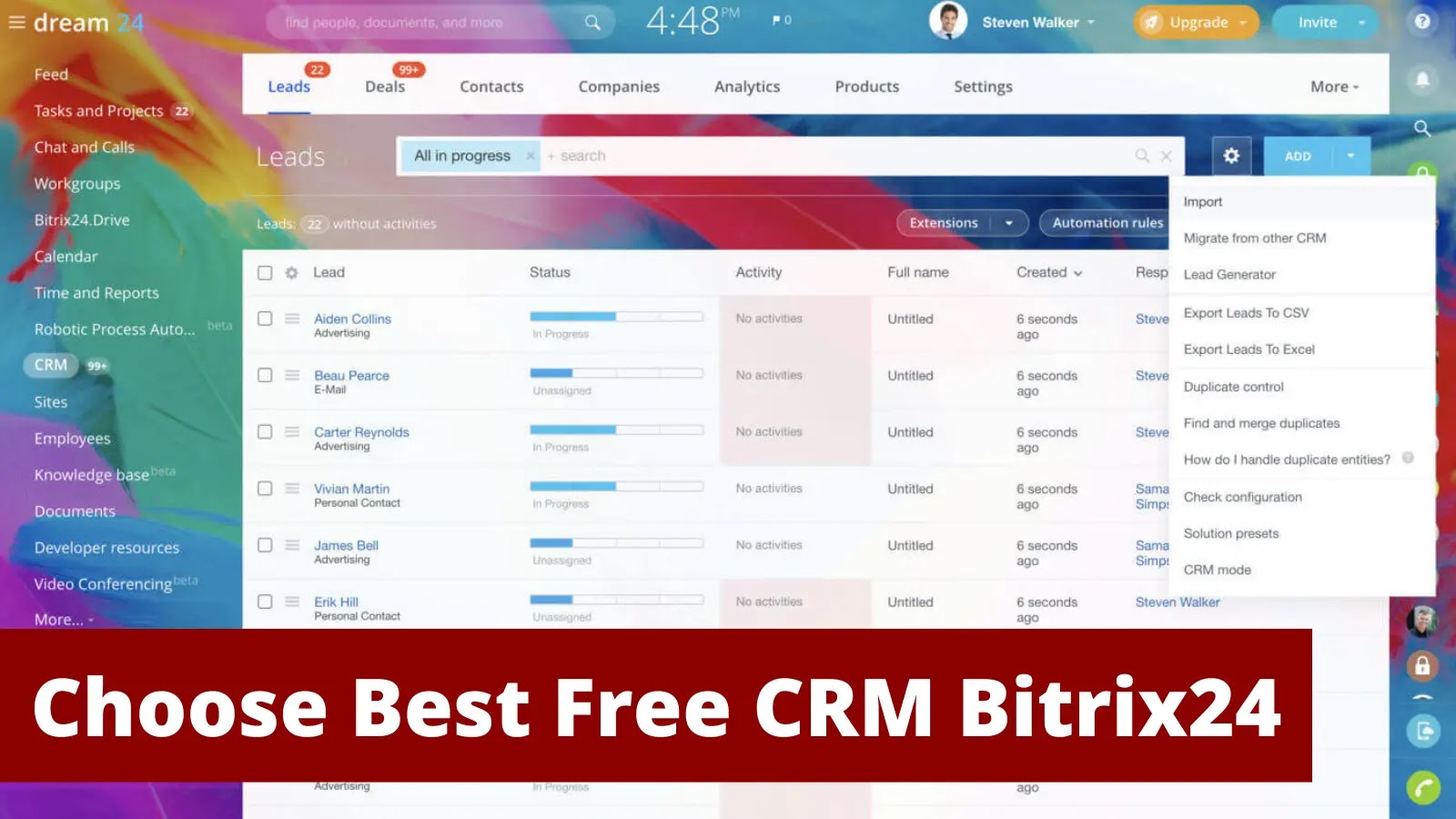Expand the Invite dropdown arrow
The image size is (1456, 819).
tap(1361, 23)
